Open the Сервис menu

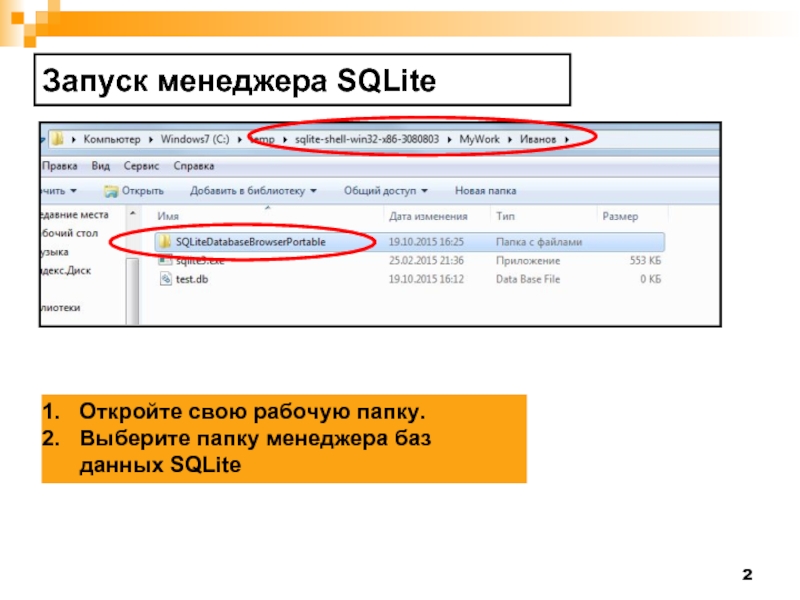141,166
